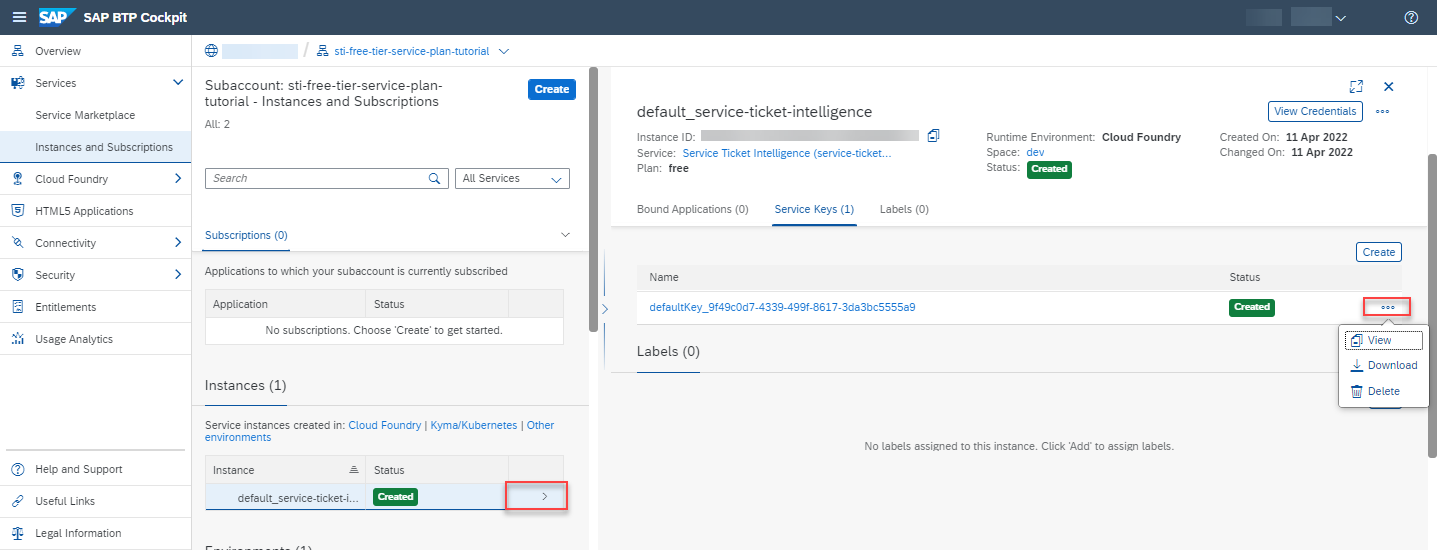
Task: Filter instances by Kyma/Kubernetes link
Action: [475, 426]
